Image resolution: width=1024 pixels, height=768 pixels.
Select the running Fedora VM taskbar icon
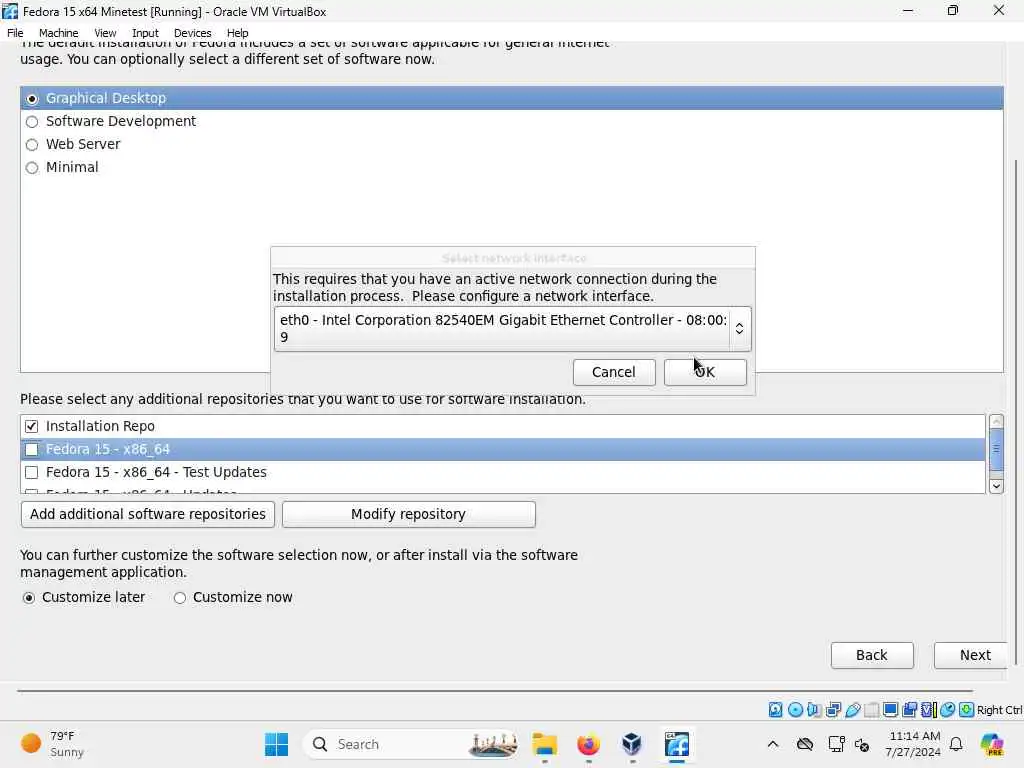pyautogui.click(x=677, y=744)
